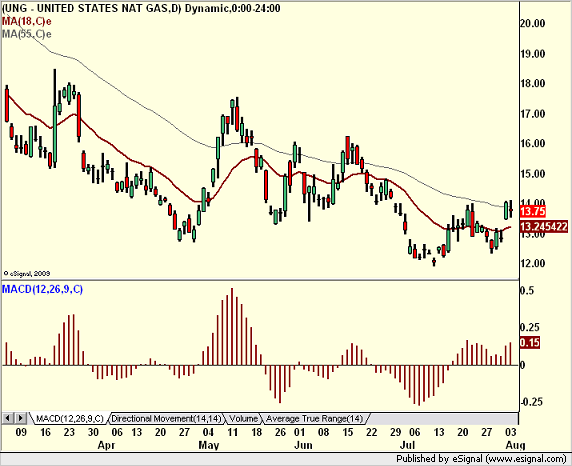
Task: Click the 09 date label on time axis
Action: pos(21,432)
